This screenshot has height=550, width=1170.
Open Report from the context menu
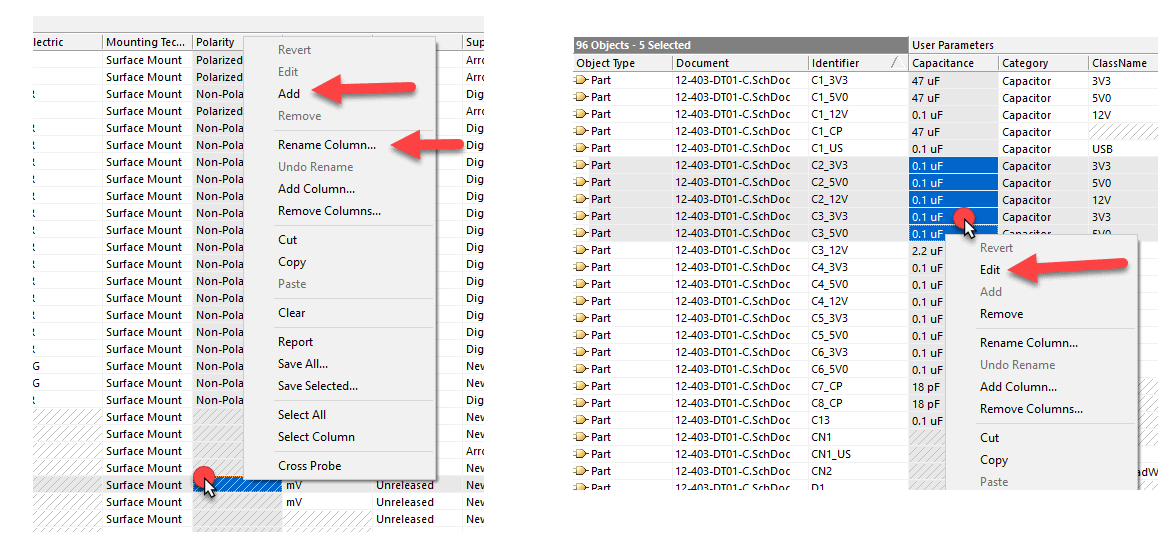[x=295, y=342]
